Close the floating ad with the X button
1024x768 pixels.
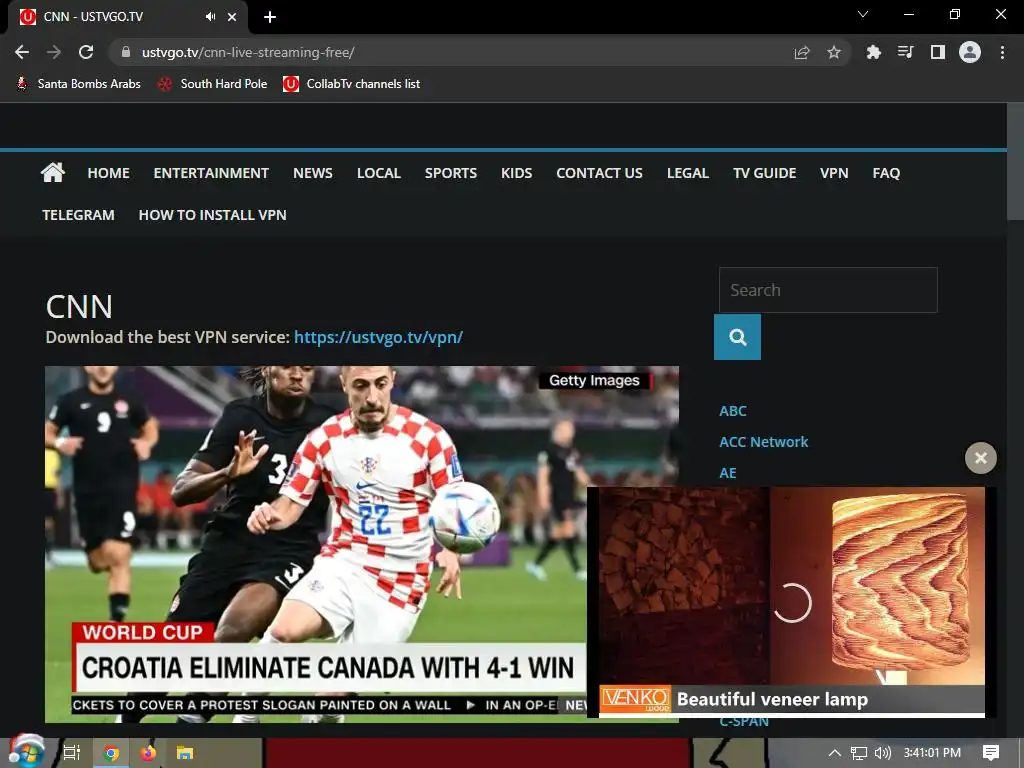[981, 458]
